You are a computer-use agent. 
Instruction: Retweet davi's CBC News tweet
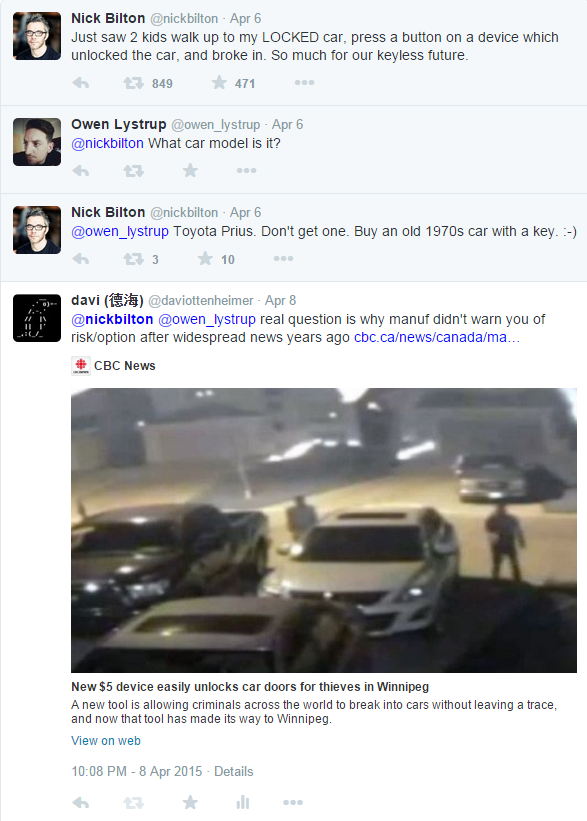pyautogui.click(x=134, y=802)
